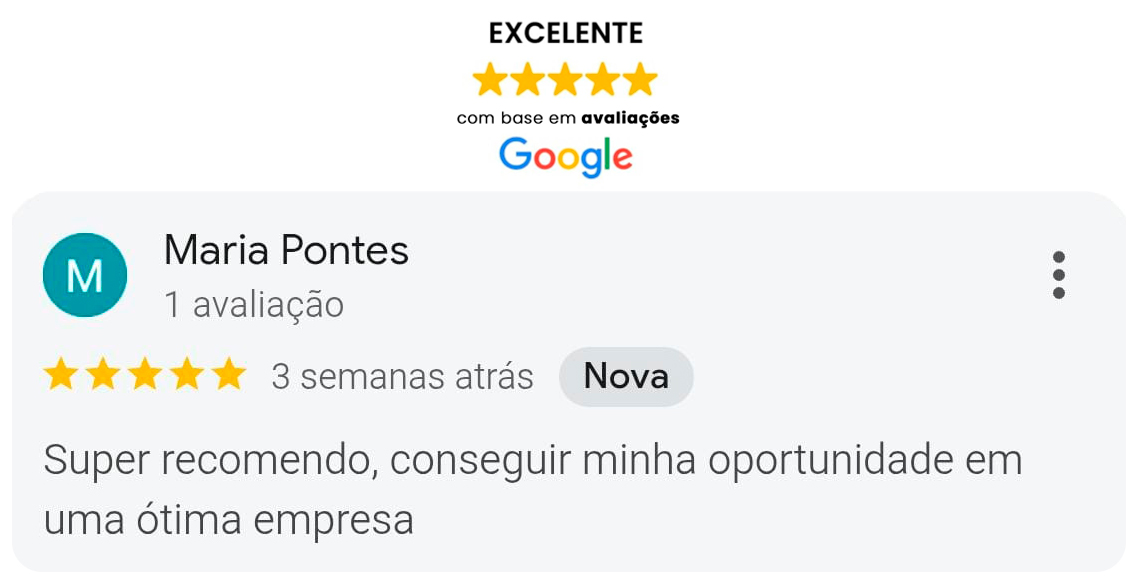This screenshot has height=580, width=1138.
Task: Click the last star under EXCELENTE
Action: [640, 79]
